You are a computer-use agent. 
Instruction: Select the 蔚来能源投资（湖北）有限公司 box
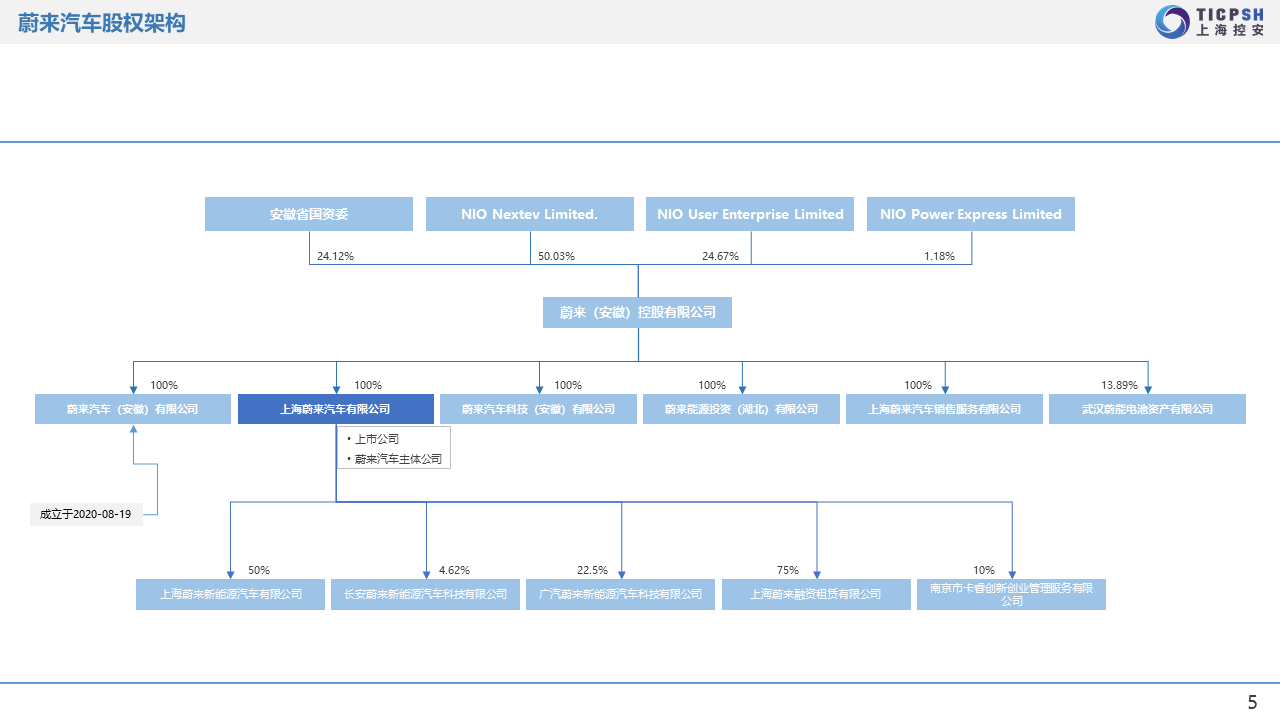click(x=742, y=409)
